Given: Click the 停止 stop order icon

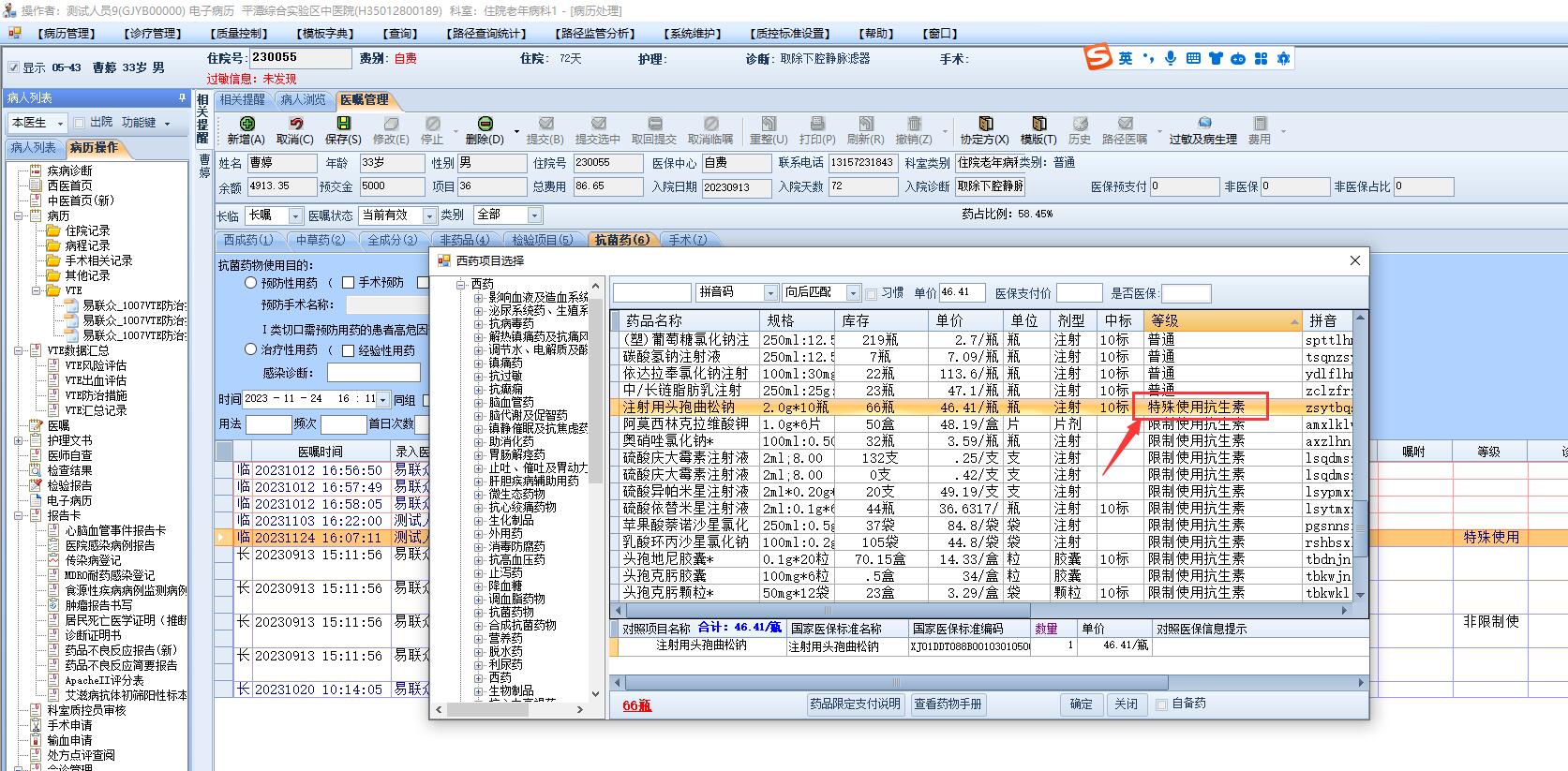Looking at the screenshot, I should click(x=432, y=124).
